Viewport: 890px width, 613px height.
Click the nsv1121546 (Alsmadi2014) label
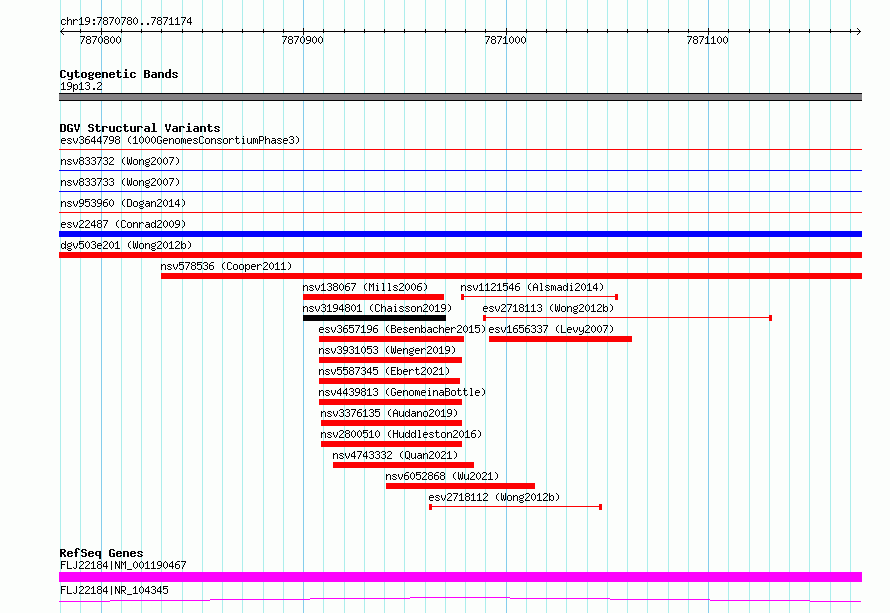pos(532,287)
